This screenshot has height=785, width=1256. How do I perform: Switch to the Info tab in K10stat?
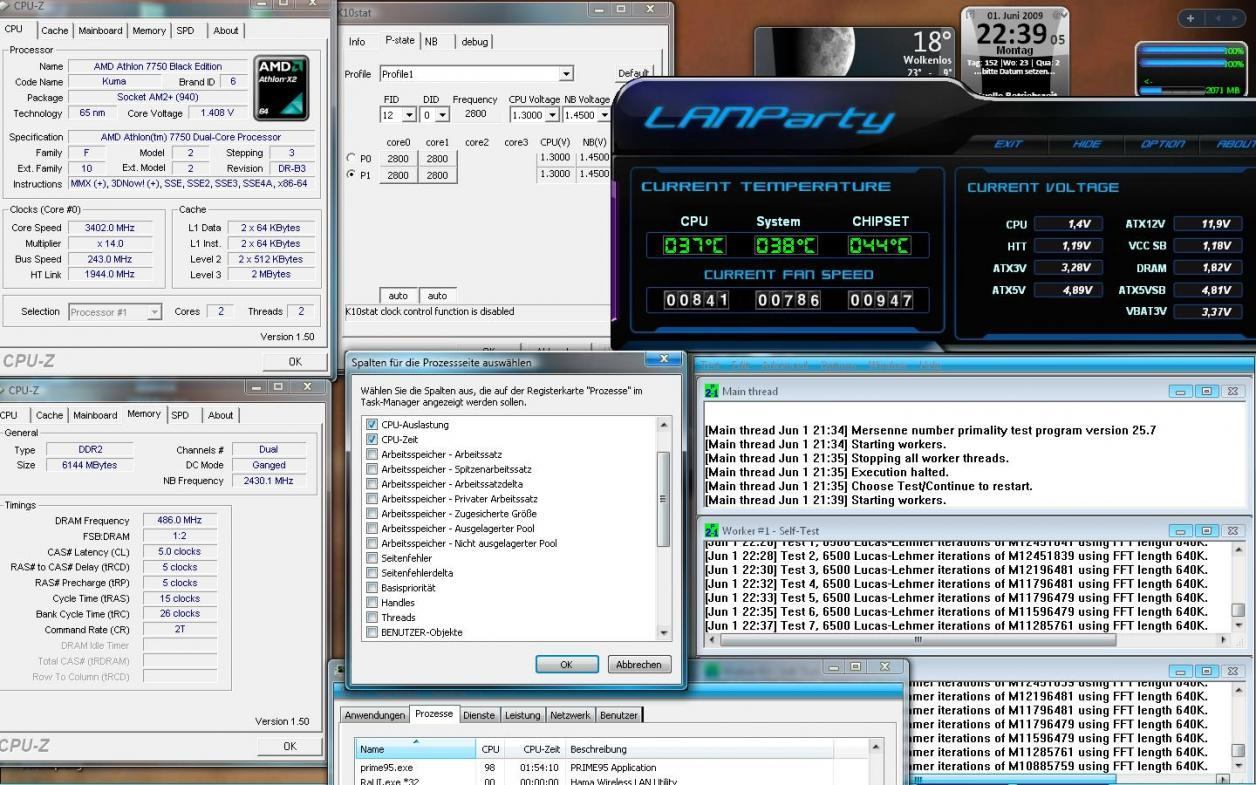[x=357, y=42]
